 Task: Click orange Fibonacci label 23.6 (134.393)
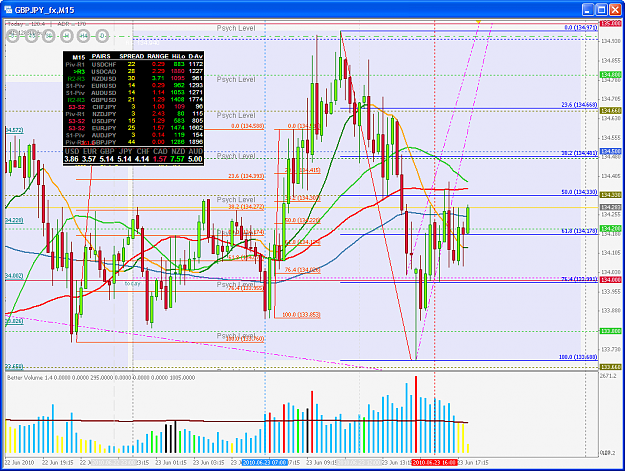246,176
